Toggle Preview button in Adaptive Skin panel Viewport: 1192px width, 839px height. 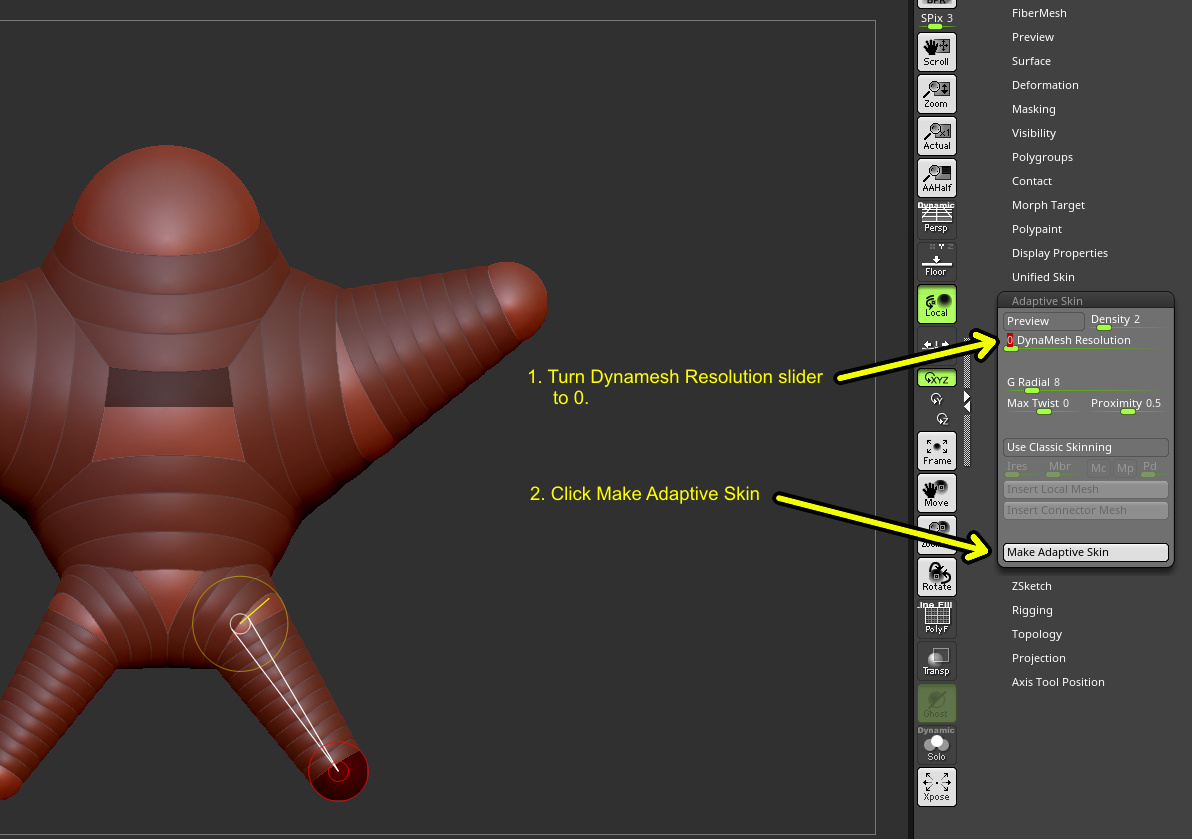click(1043, 321)
